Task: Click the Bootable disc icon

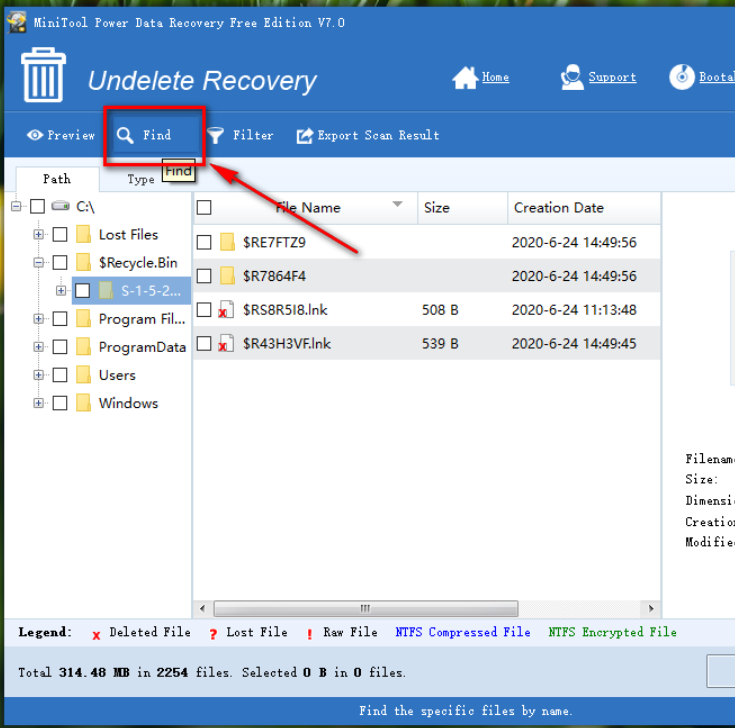Action: 682,77
